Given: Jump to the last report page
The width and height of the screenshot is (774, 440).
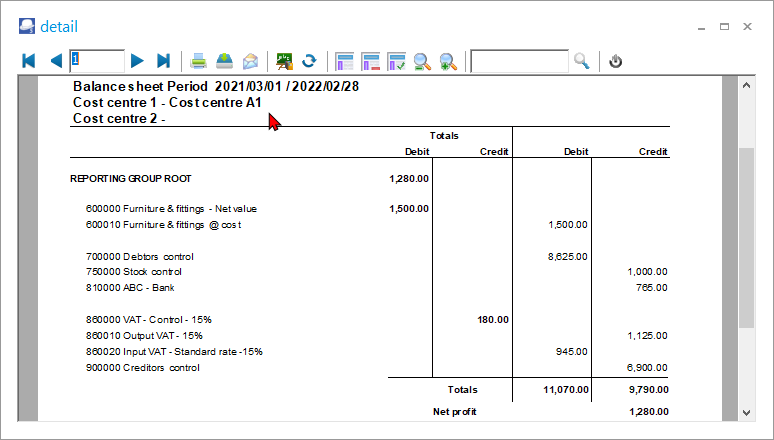Looking at the screenshot, I should (163, 61).
